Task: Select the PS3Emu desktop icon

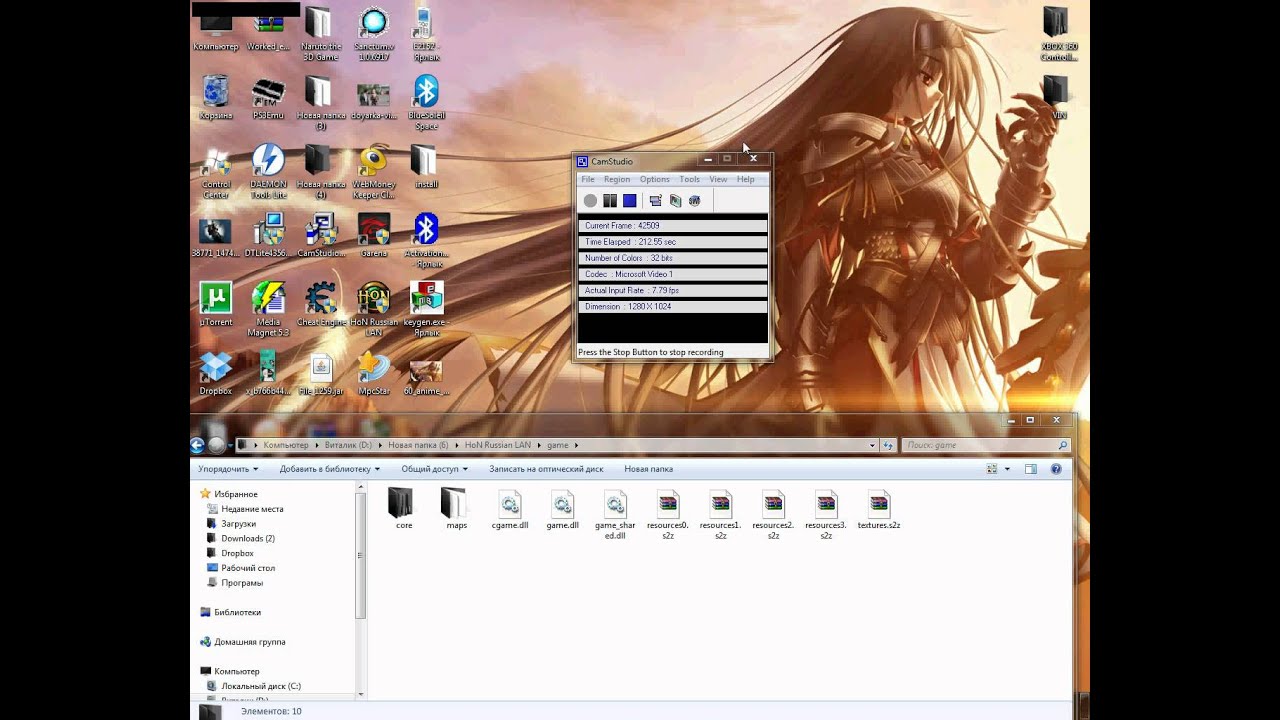Action: (x=268, y=98)
